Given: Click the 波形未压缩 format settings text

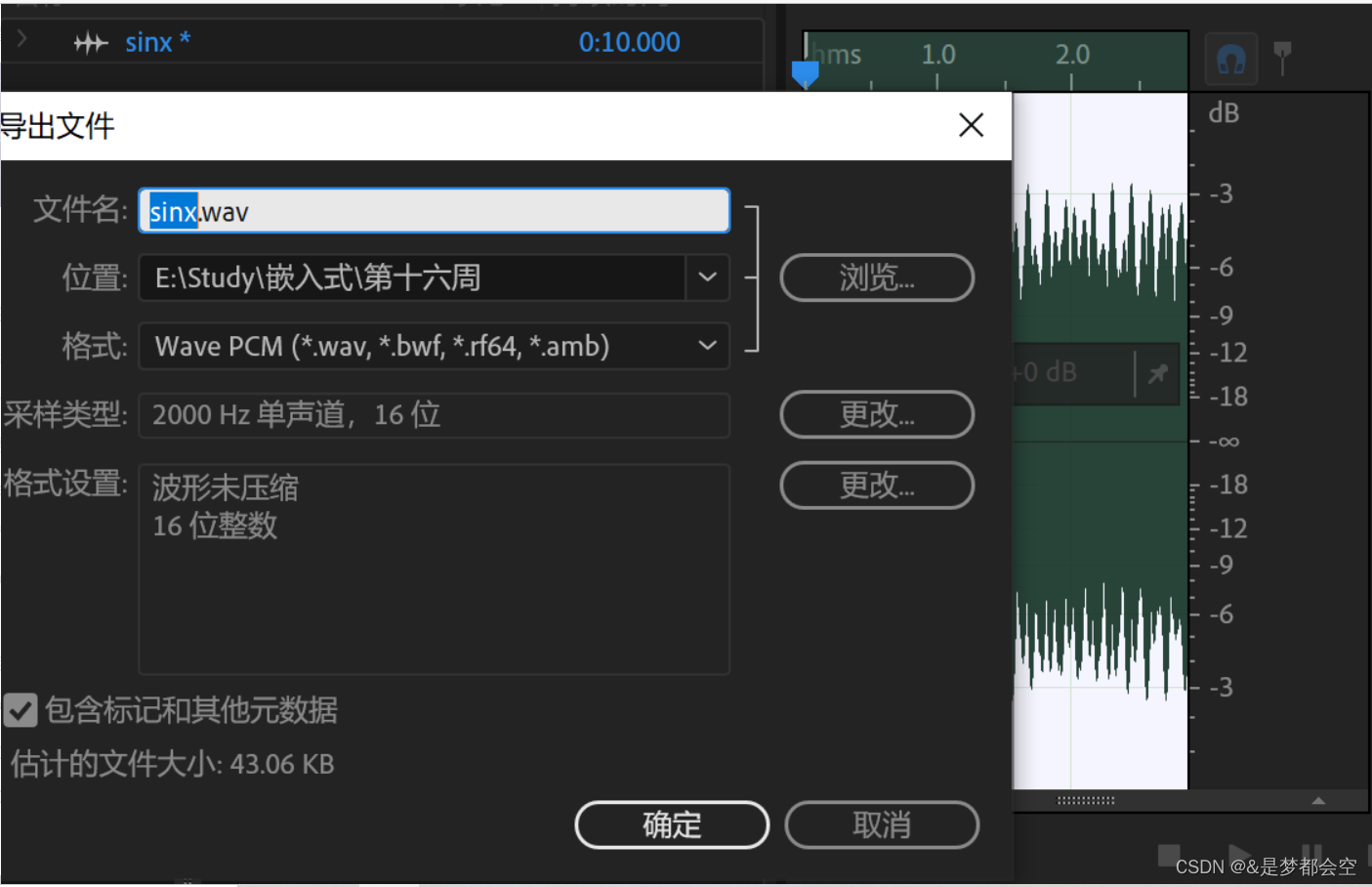Looking at the screenshot, I should click(226, 487).
